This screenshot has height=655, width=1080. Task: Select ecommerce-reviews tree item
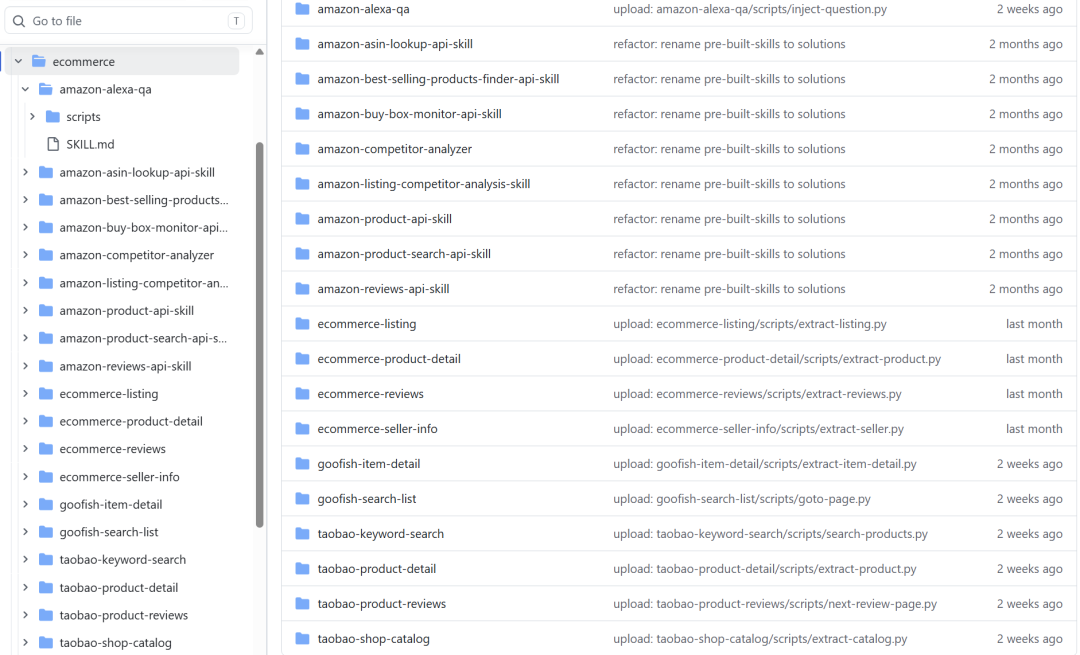pos(112,448)
